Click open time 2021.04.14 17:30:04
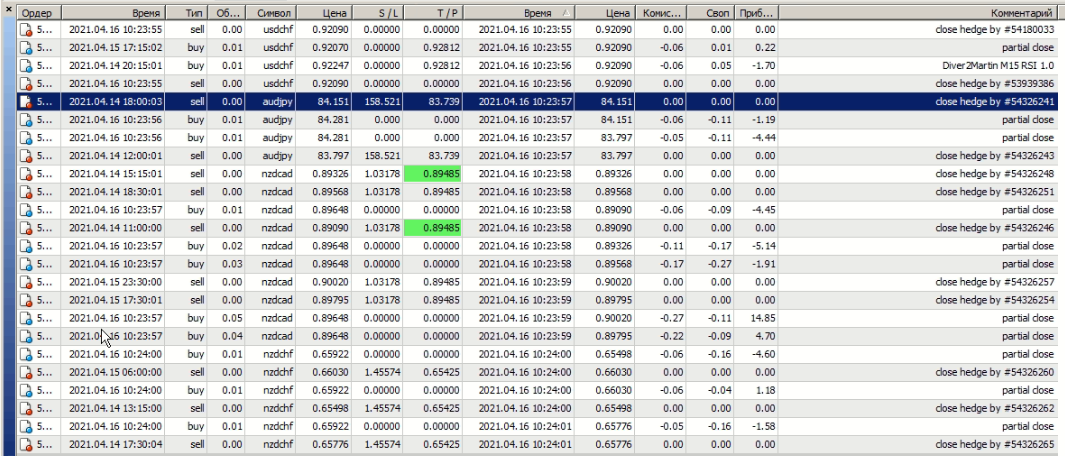The height and width of the screenshot is (456, 1065). tap(115, 444)
